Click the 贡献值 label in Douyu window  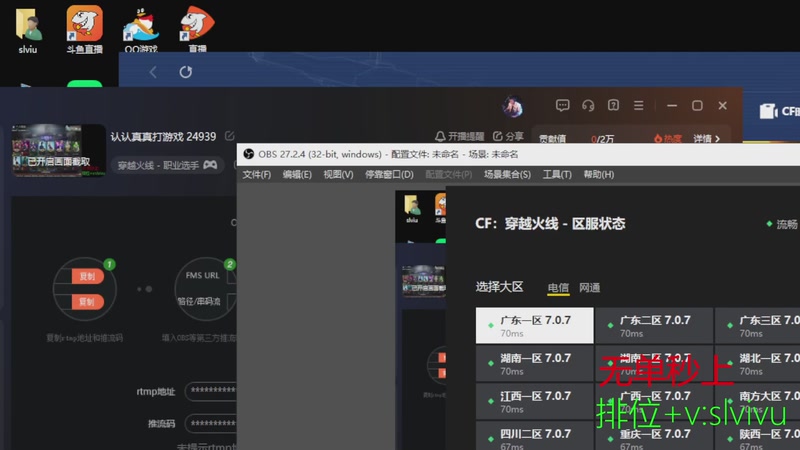(553, 138)
